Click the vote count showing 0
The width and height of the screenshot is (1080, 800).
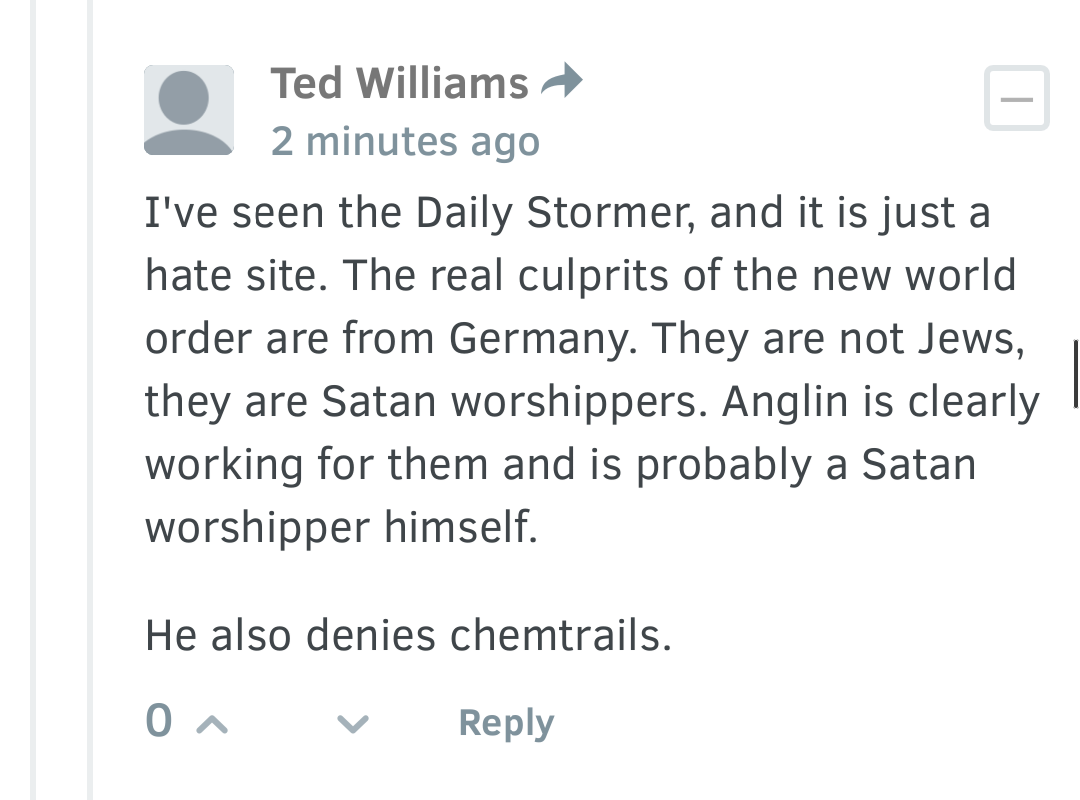click(x=159, y=721)
